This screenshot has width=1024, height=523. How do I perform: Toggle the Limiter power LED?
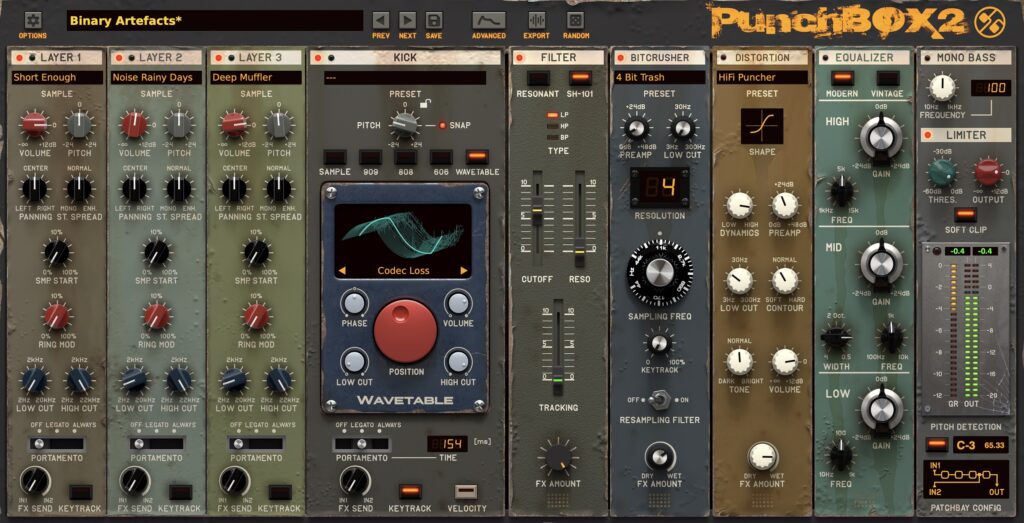point(927,135)
